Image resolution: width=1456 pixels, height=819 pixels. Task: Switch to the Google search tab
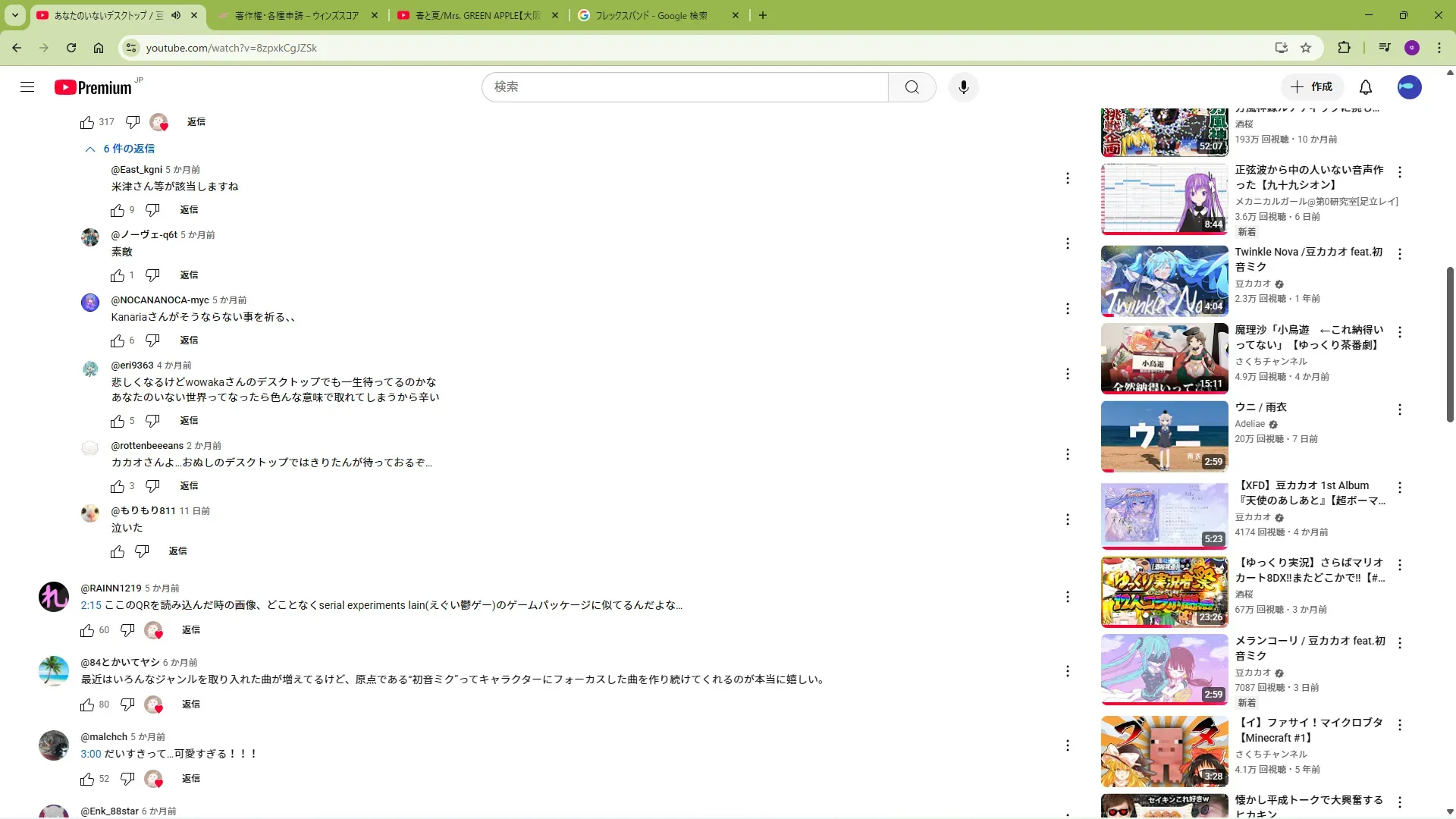(x=652, y=15)
